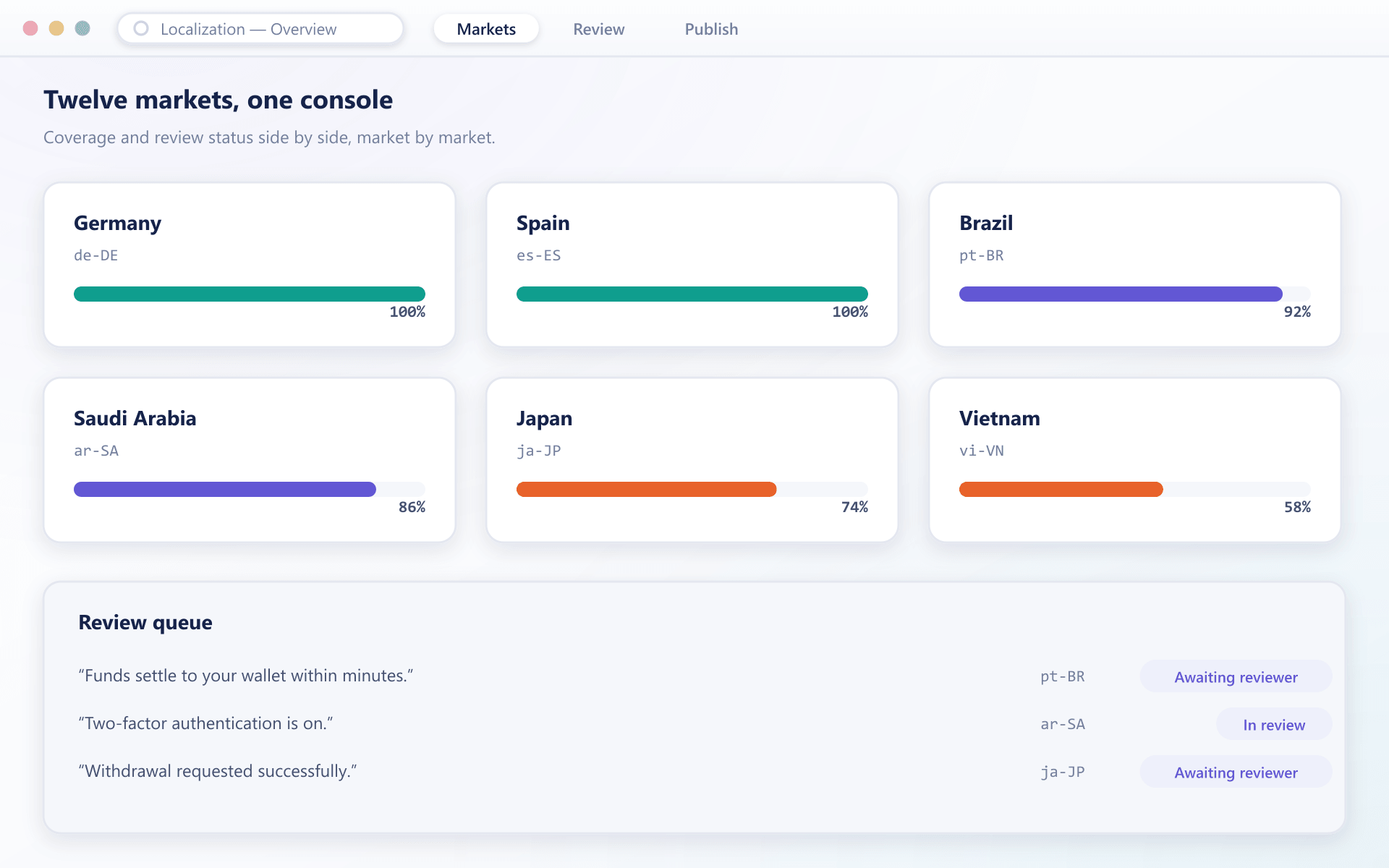Screen dimensions: 1389x868
Task: Click the circle icon in the address field
Action: 141,28
